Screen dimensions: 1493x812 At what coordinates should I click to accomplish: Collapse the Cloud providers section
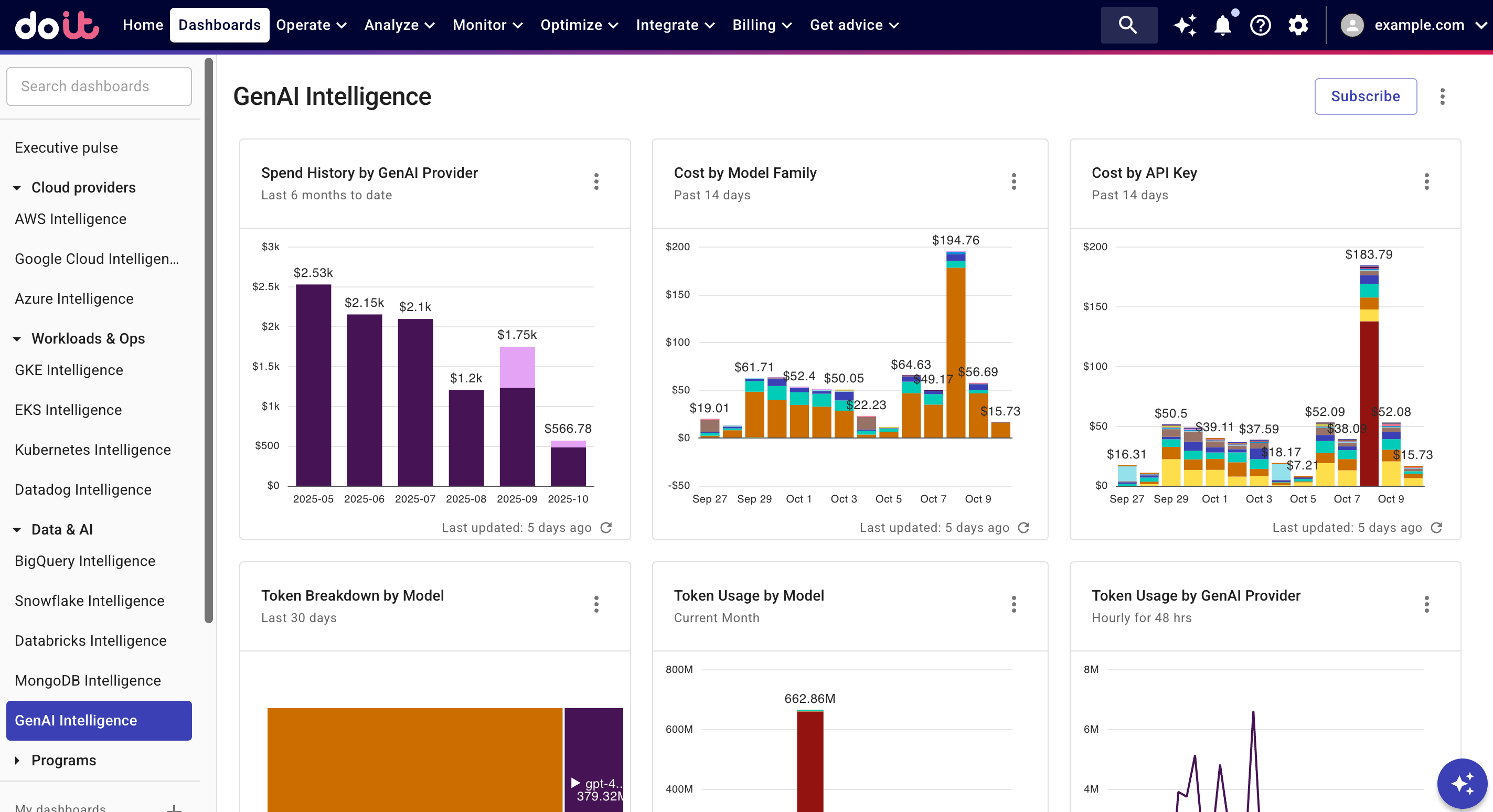(x=17, y=187)
